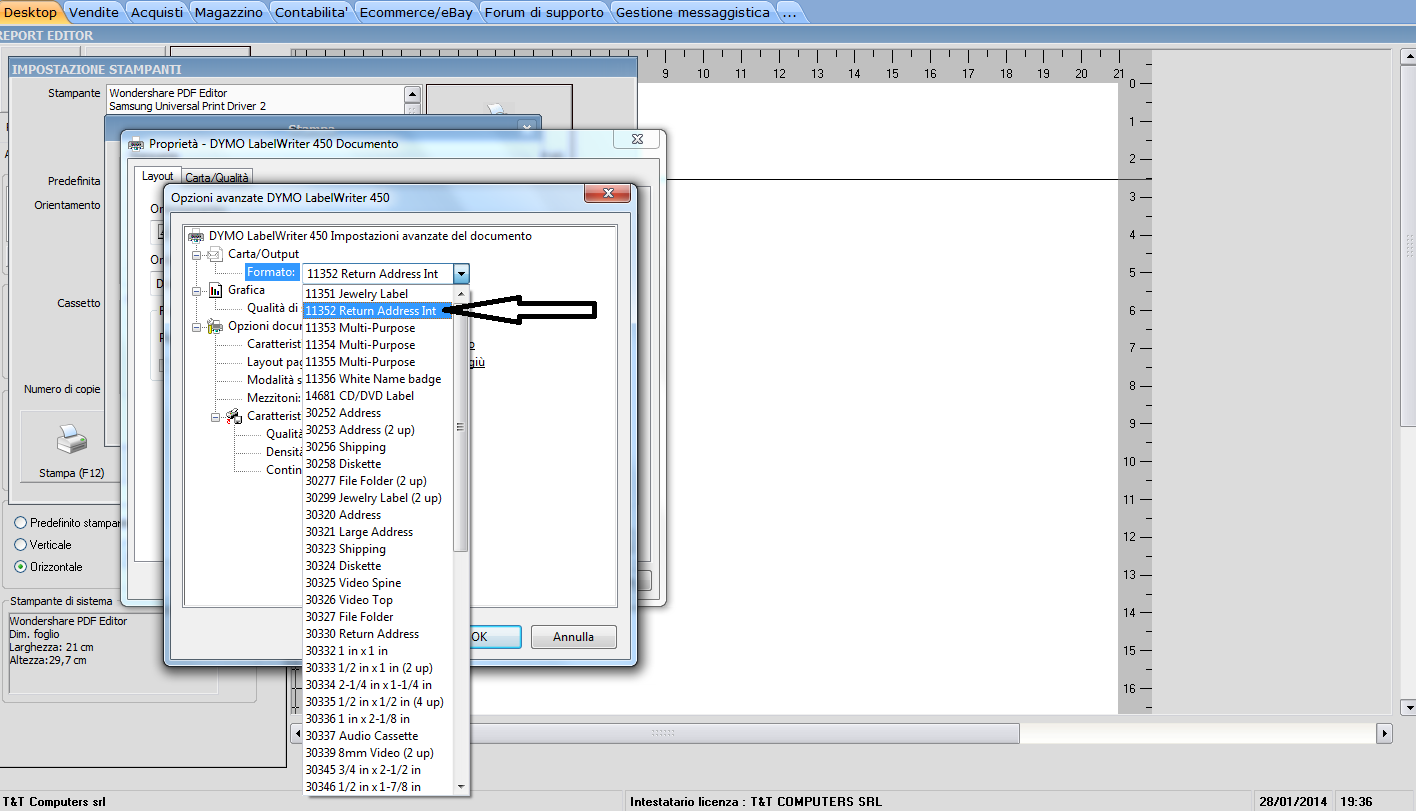Click the down arrow of format list scrollbar

coord(462,787)
